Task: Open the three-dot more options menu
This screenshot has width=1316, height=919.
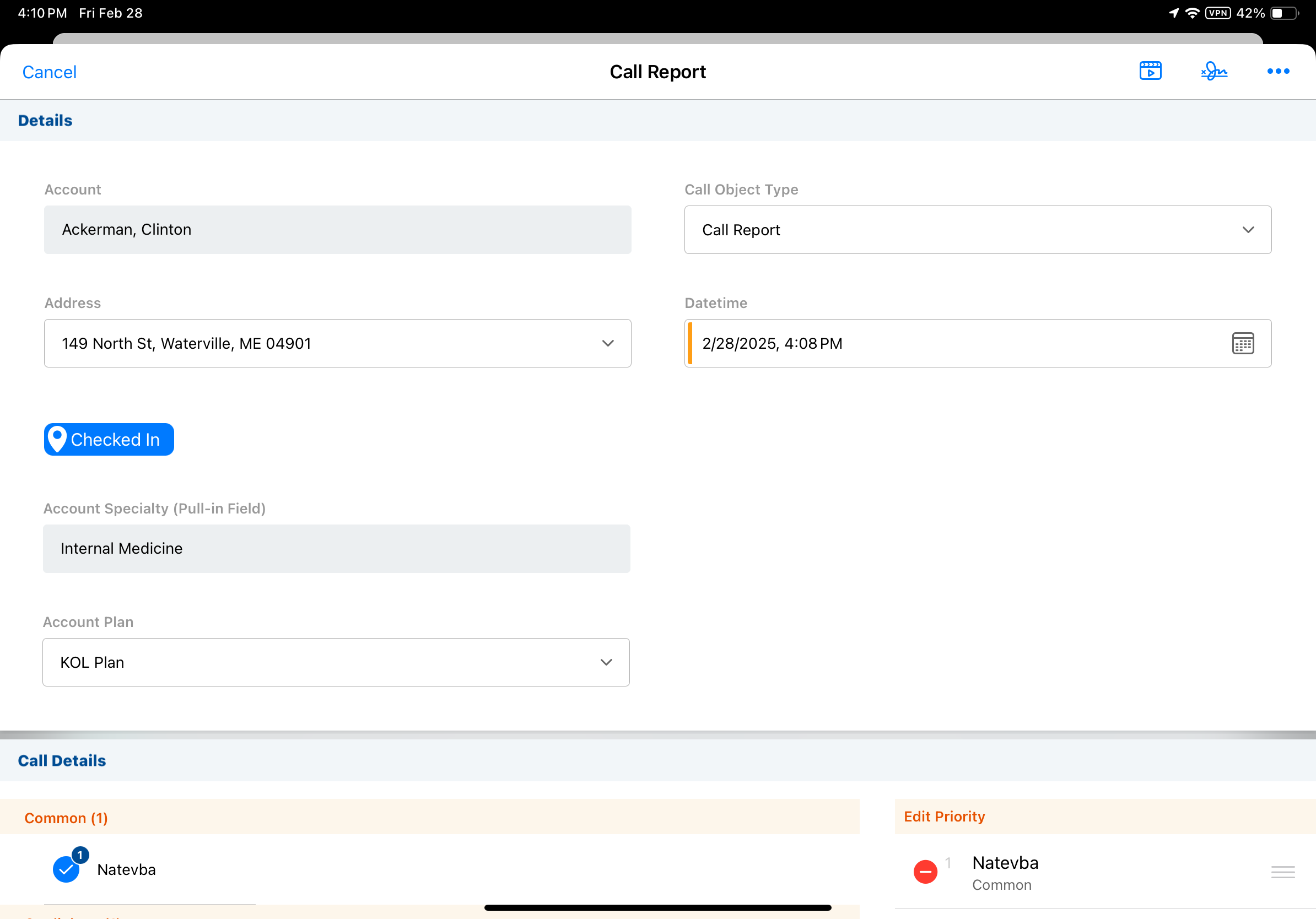Action: (1277, 71)
